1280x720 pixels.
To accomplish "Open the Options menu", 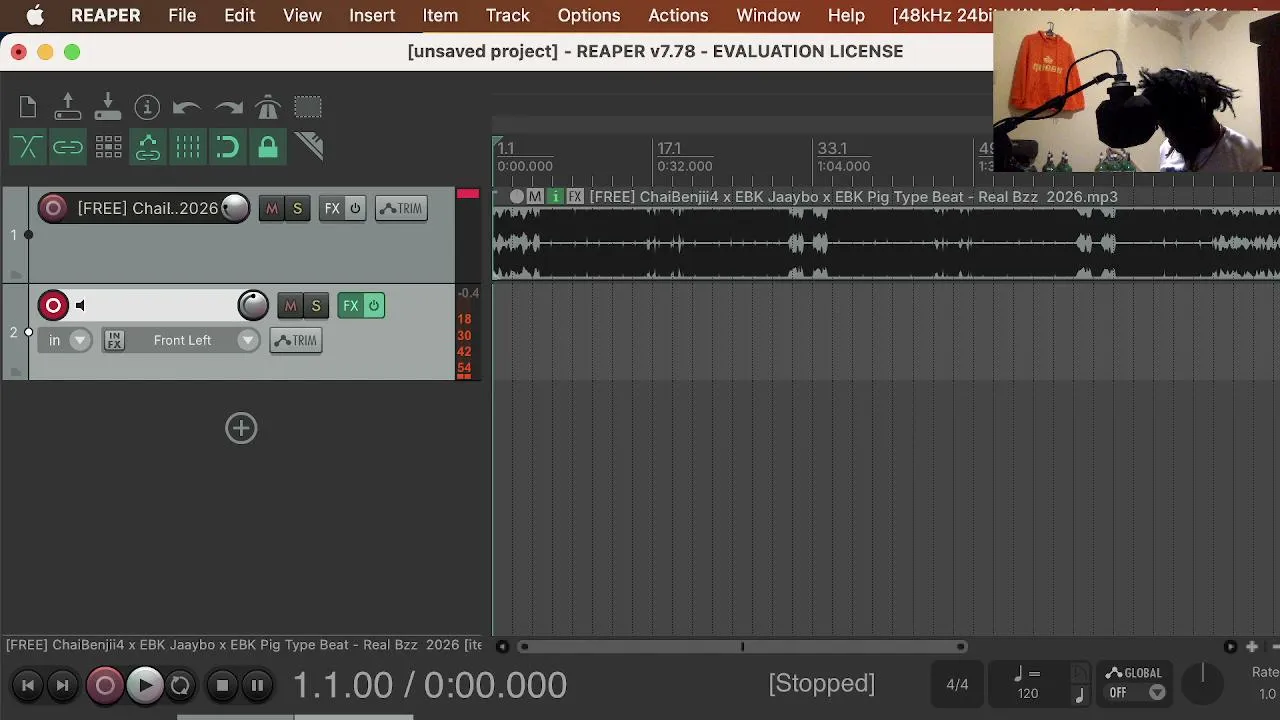I will tap(589, 15).
